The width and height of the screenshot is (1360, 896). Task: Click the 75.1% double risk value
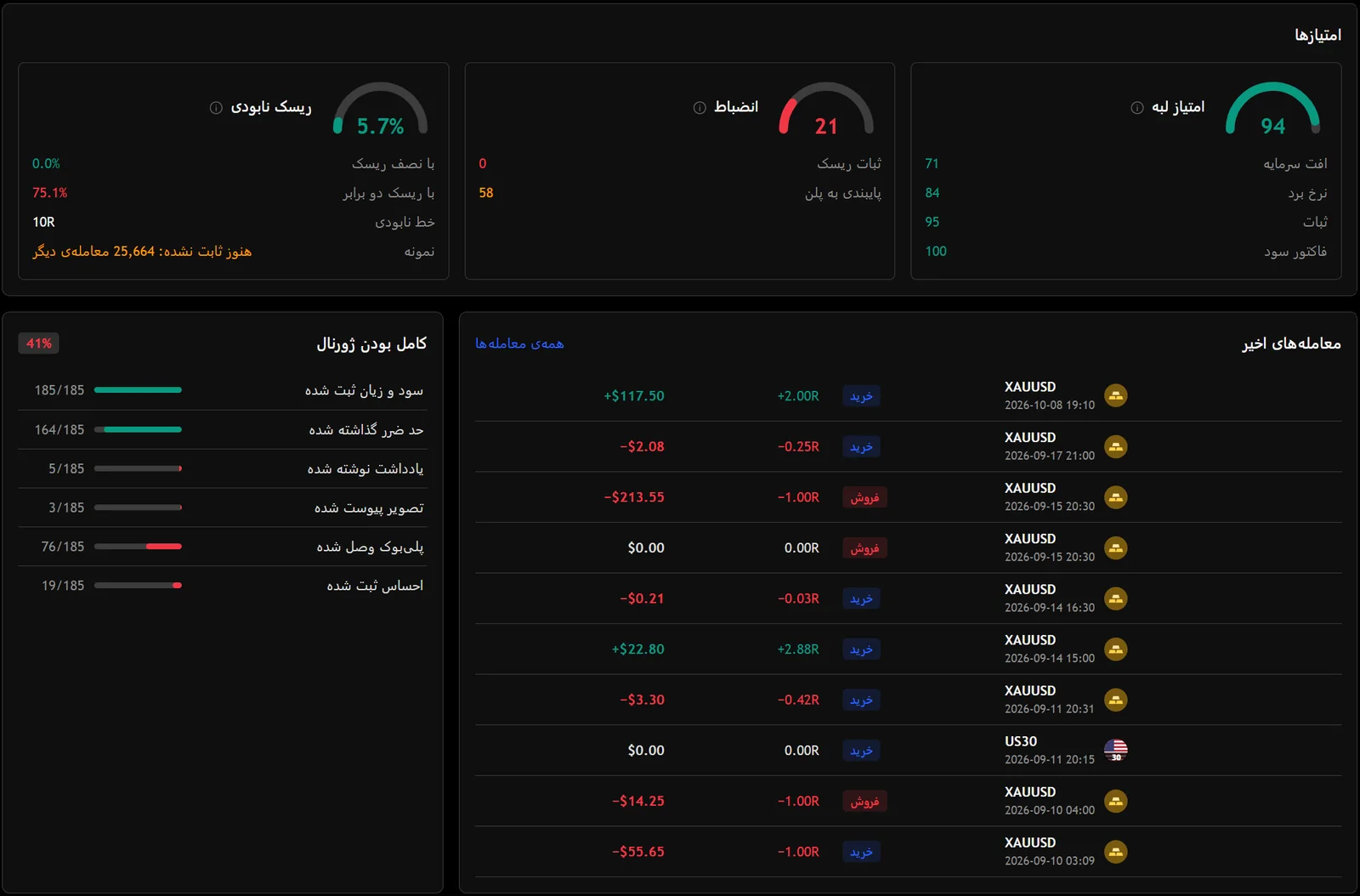point(49,193)
